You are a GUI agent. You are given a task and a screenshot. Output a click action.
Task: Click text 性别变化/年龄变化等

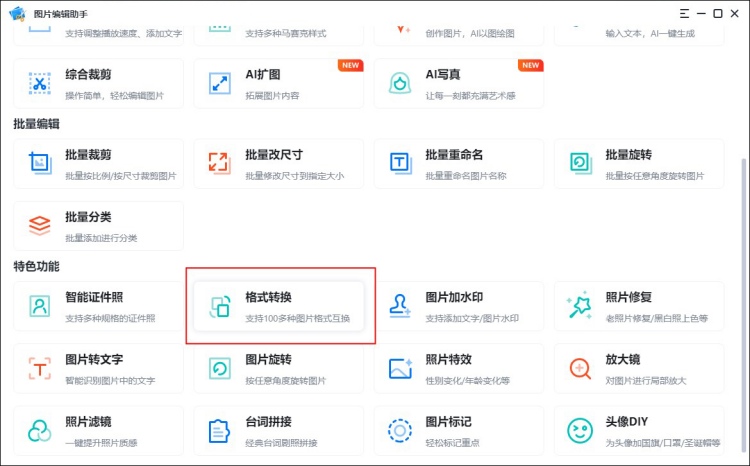[467, 381]
